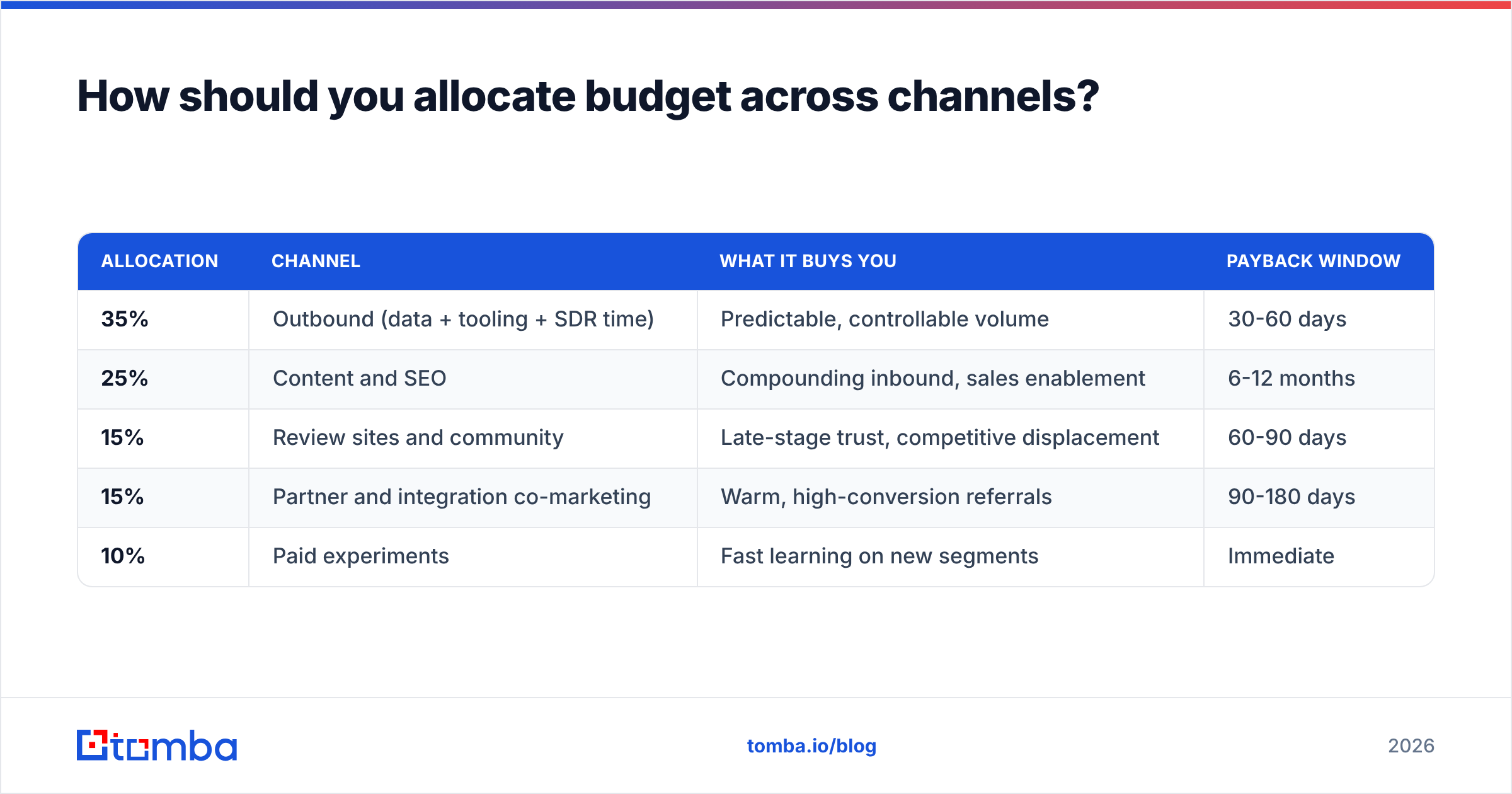1512x794 pixels.
Task: Click the Outbound (data + tooling + SDR time) cell
Action: (x=473, y=319)
